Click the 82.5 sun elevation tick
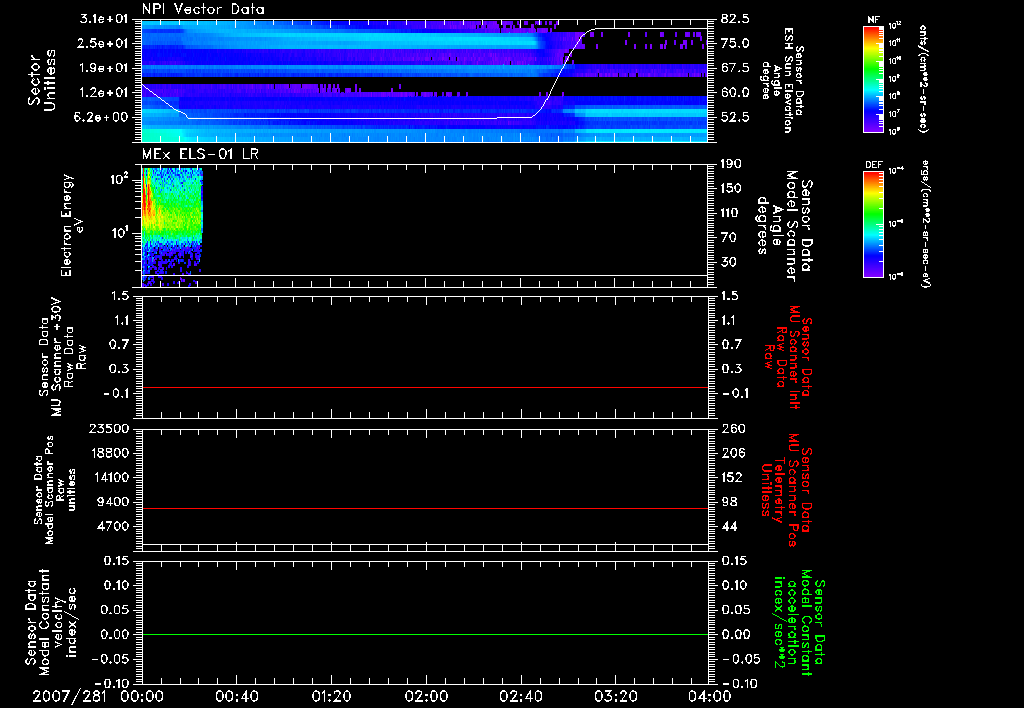Image resolution: width=1024 pixels, height=708 pixels. click(x=735, y=19)
